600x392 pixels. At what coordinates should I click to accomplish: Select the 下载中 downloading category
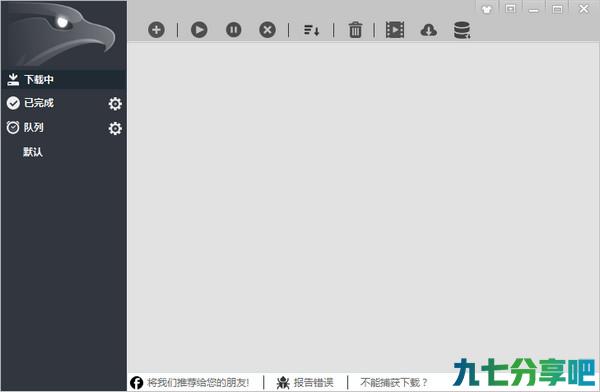pyautogui.click(x=64, y=80)
